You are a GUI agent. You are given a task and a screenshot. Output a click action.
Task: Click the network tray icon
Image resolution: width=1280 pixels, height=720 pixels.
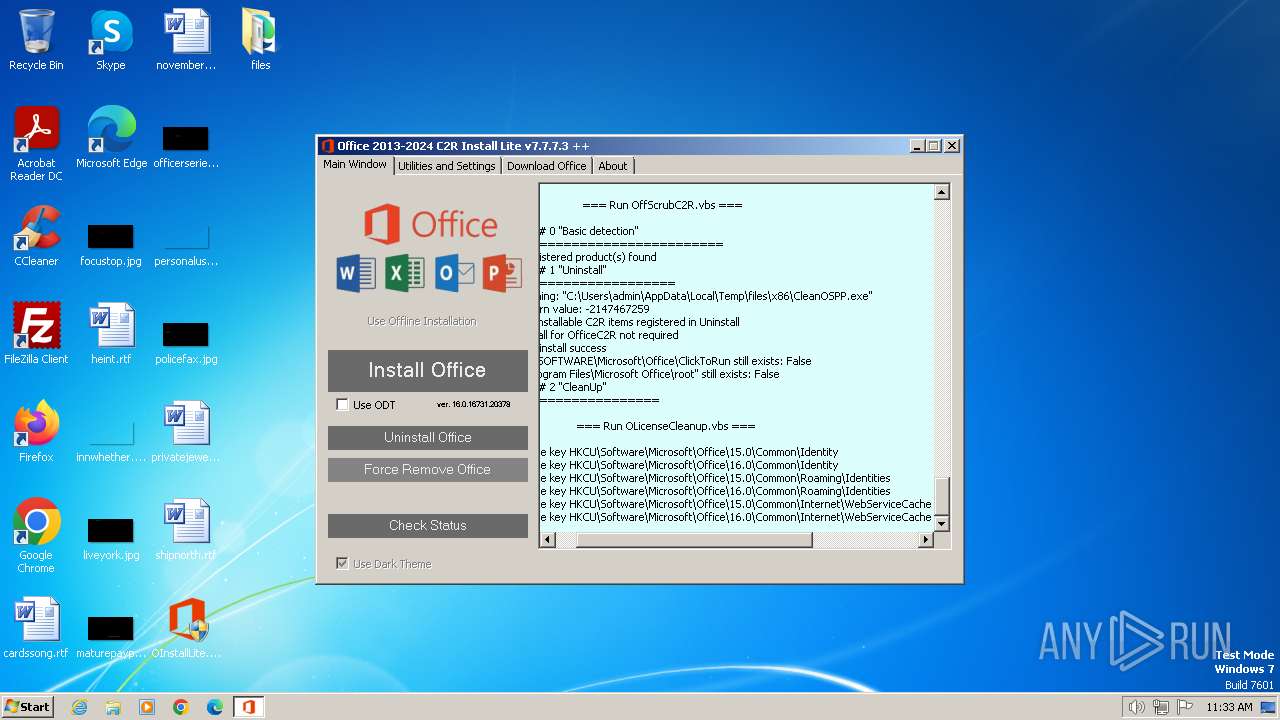(1161, 707)
